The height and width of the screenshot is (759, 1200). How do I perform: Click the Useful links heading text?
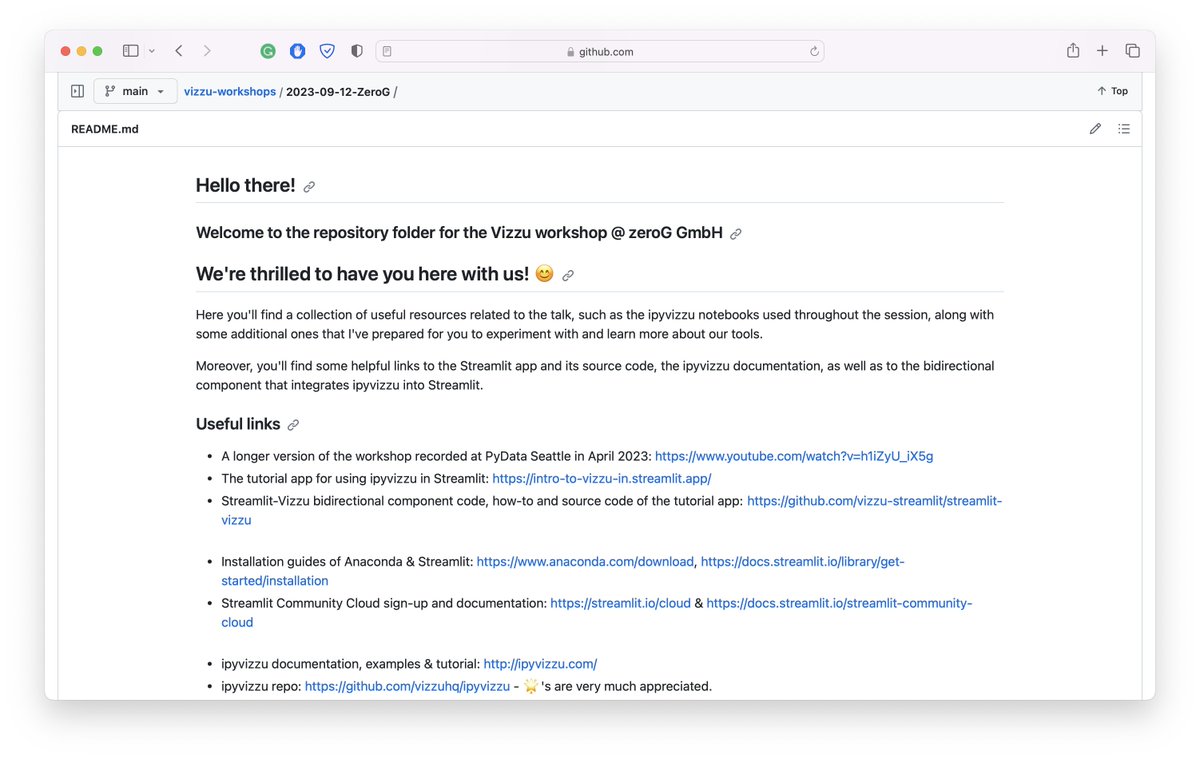238,424
